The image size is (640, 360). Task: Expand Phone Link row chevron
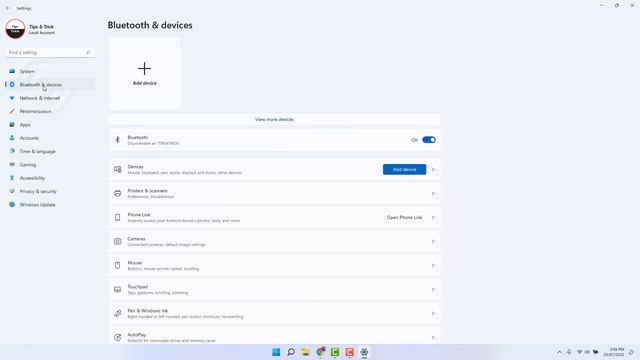coord(433,218)
